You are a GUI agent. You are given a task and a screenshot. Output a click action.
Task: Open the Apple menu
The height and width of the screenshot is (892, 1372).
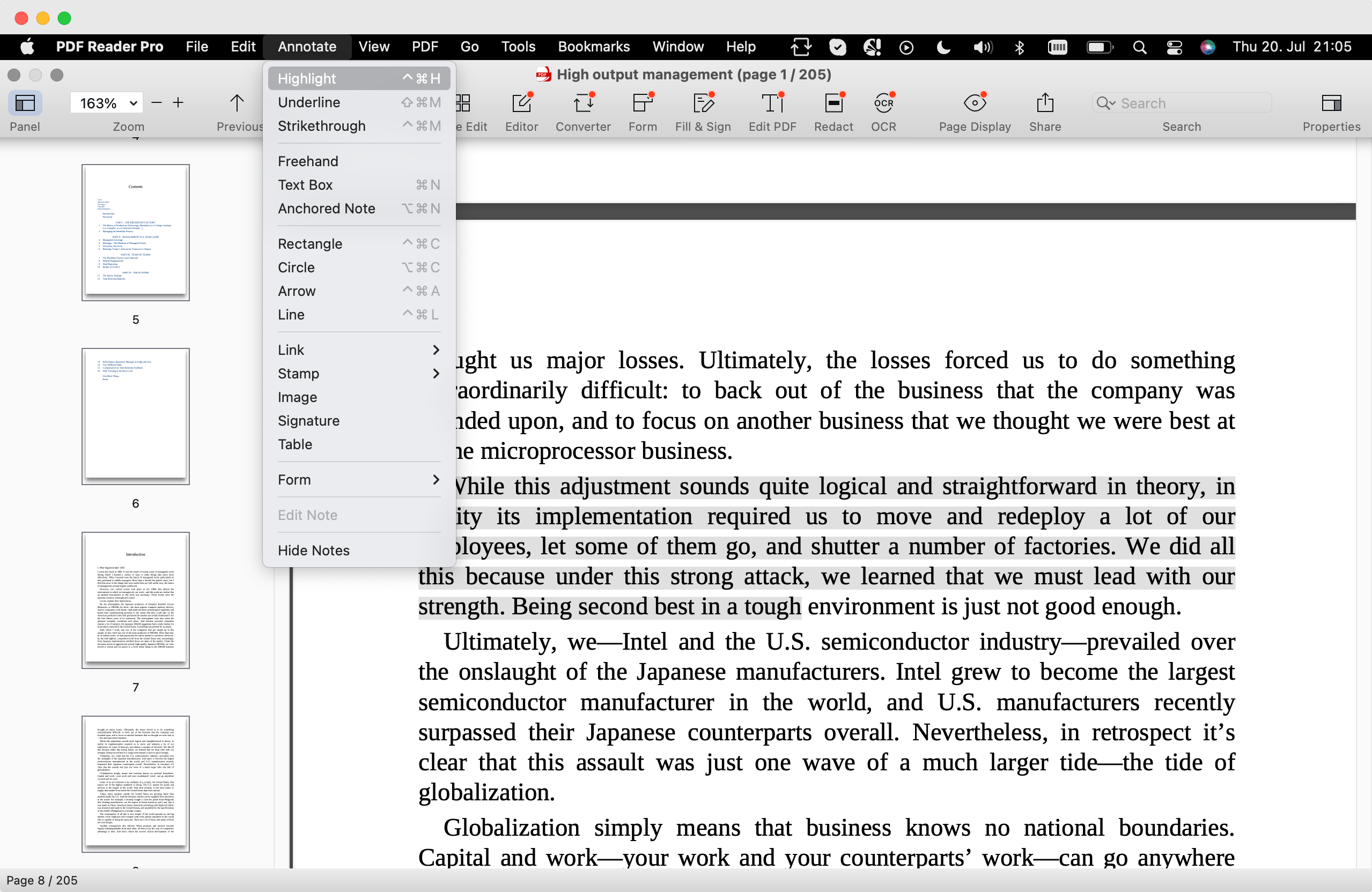pos(27,47)
